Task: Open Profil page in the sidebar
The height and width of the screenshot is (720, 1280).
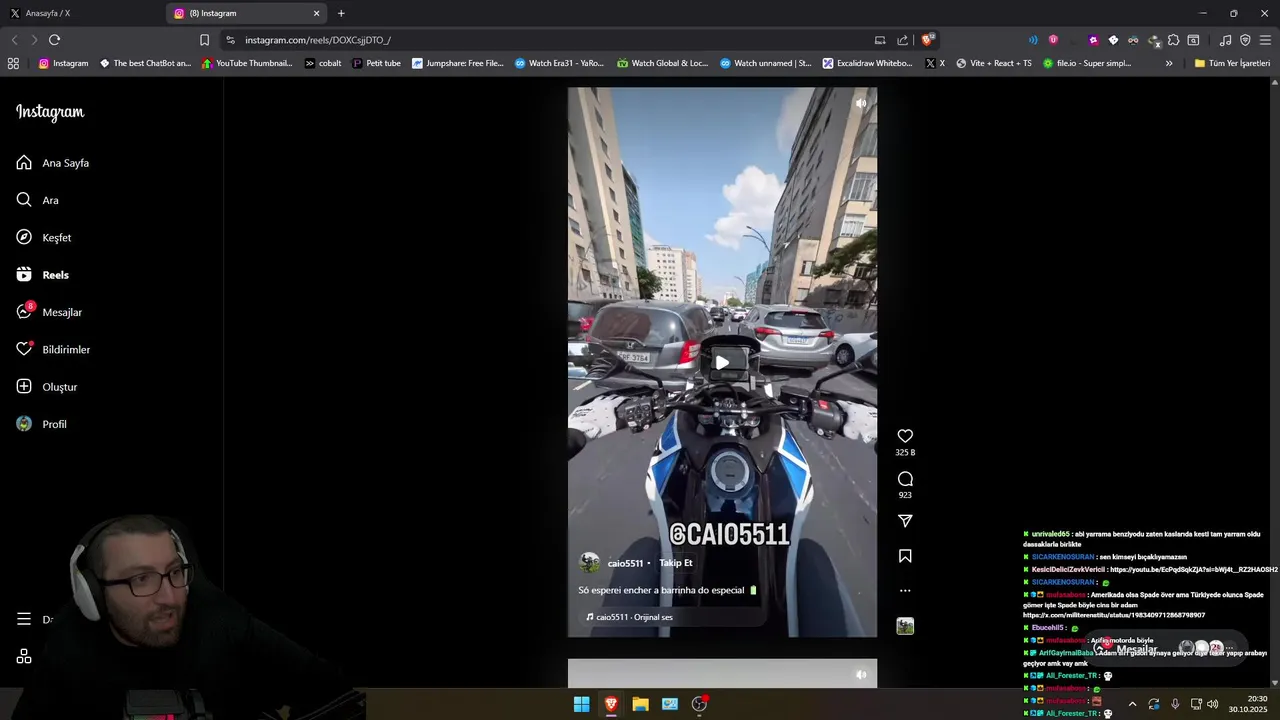Action: (x=41, y=424)
